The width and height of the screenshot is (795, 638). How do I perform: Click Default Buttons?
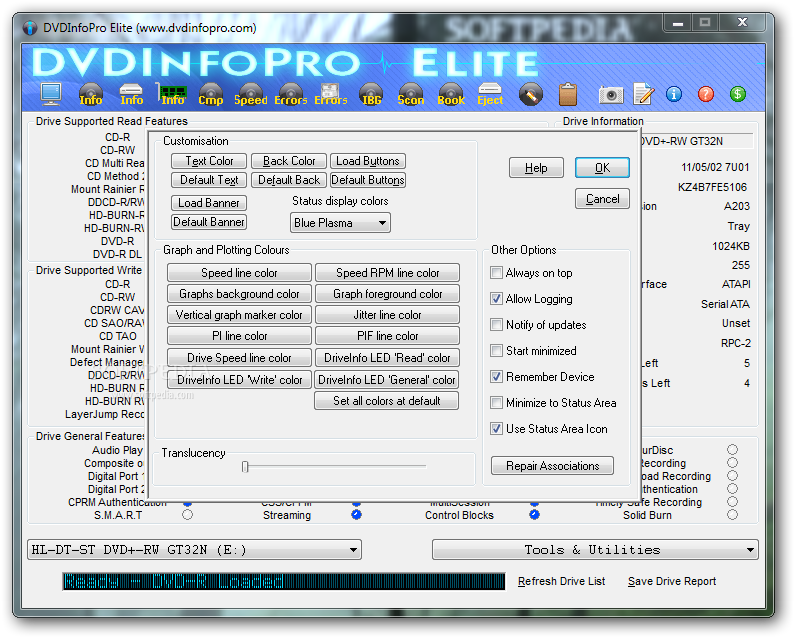click(368, 180)
